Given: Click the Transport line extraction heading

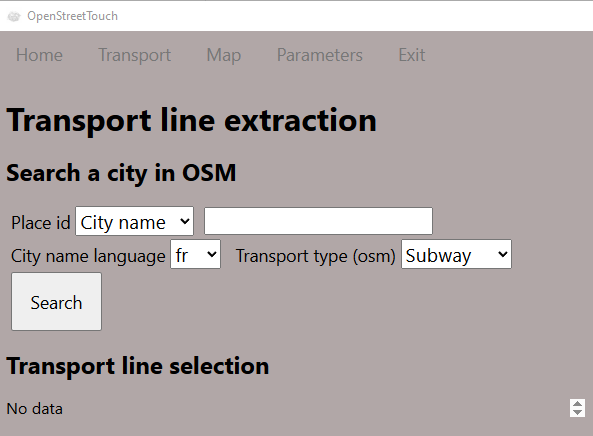Looking at the screenshot, I should point(191,121).
